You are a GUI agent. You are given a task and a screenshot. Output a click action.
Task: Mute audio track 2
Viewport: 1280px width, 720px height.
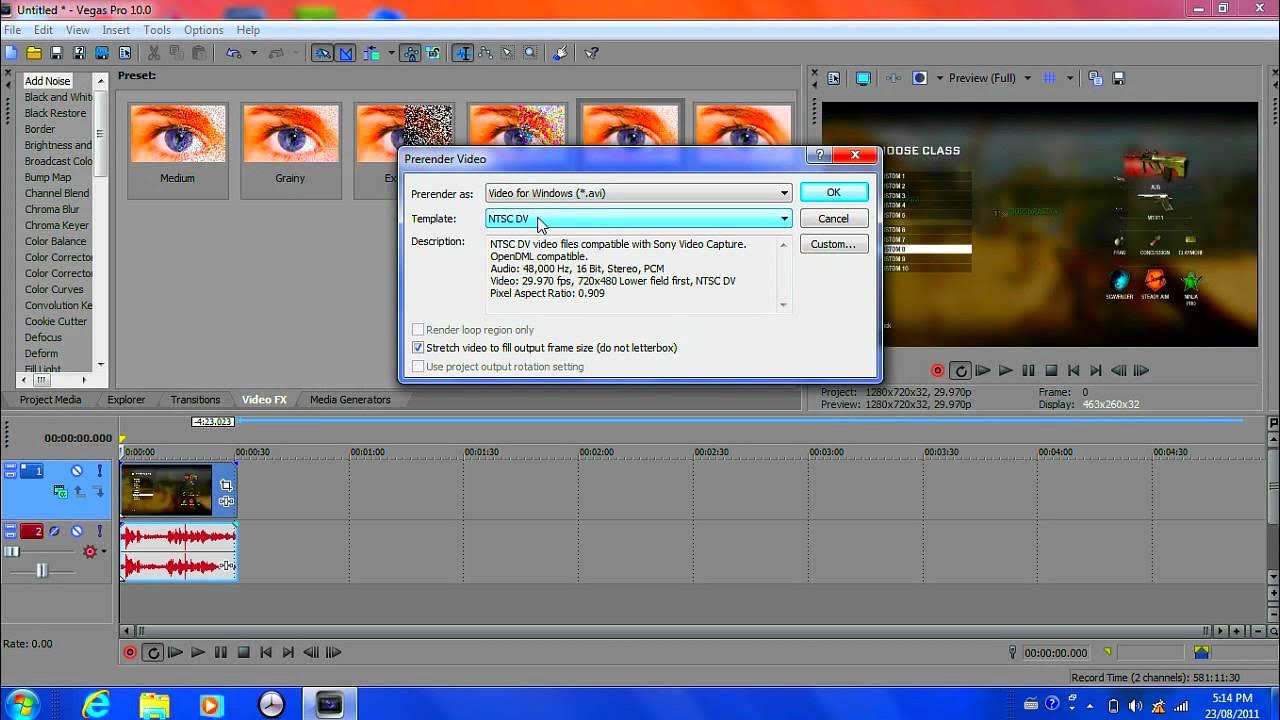[x=76, y=531]
